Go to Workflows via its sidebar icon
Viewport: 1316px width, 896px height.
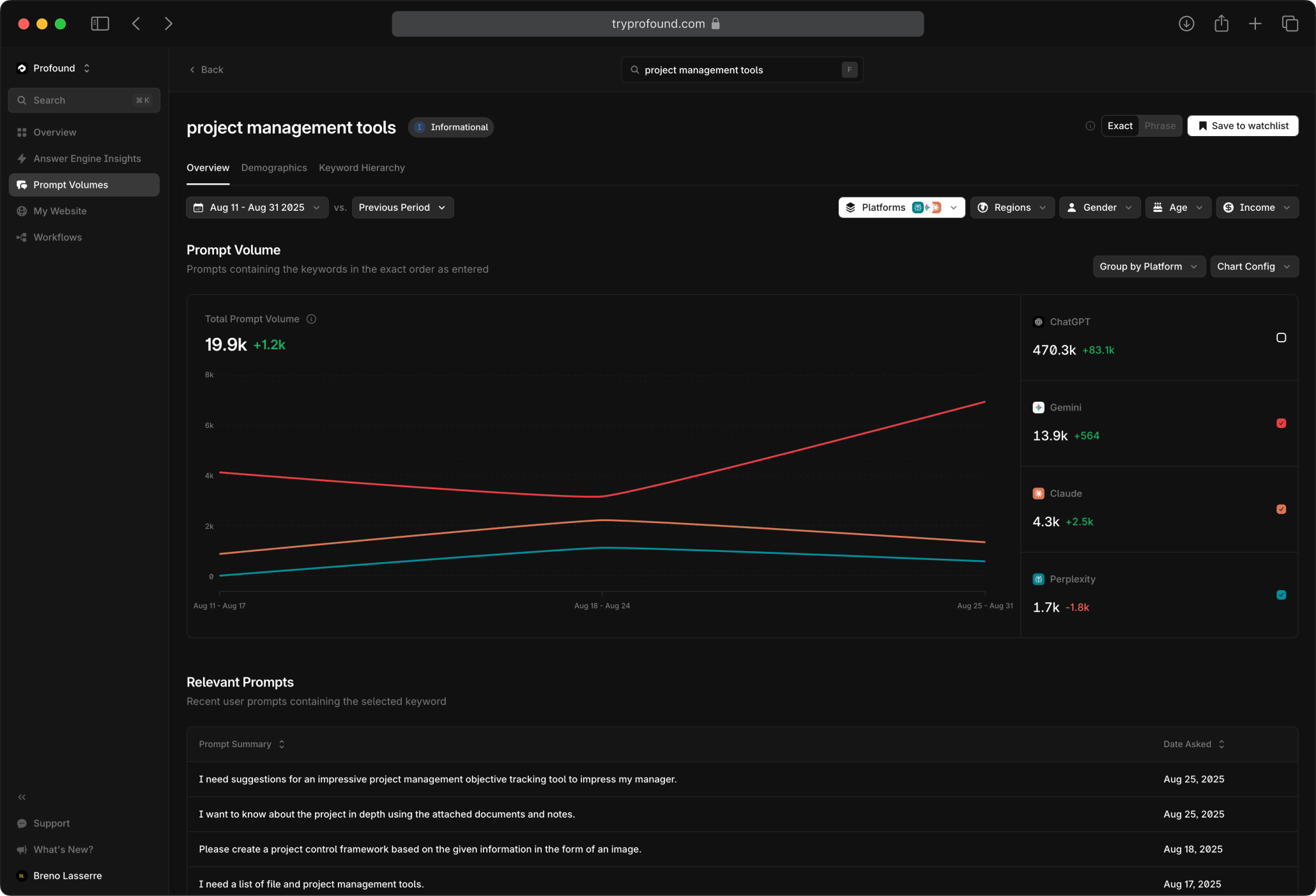click(21, 237)
